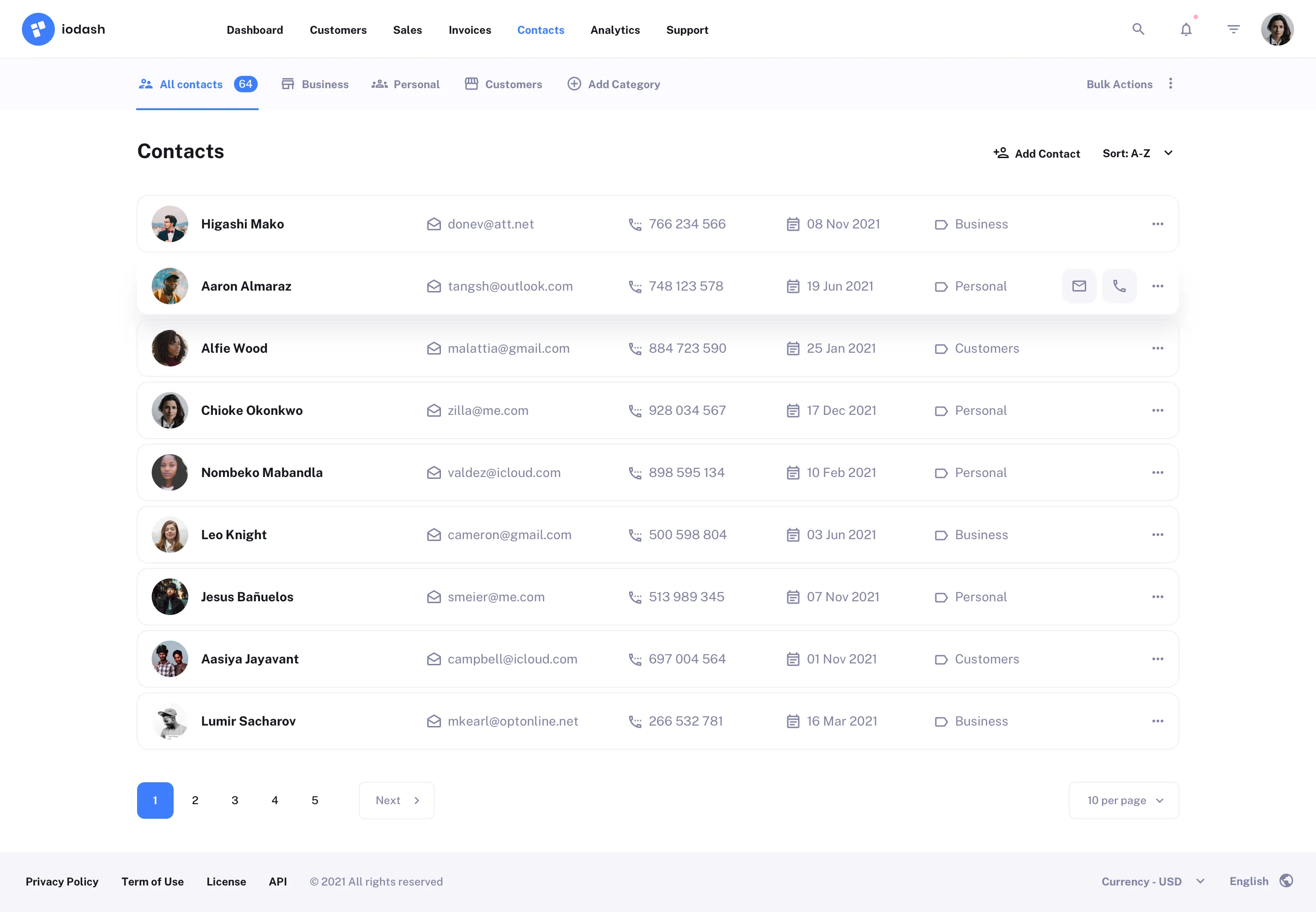Image resolution: width=1316 pixels, height=912 pixels.
Task: Click Add Category to create a category
Action: point(623,84)
